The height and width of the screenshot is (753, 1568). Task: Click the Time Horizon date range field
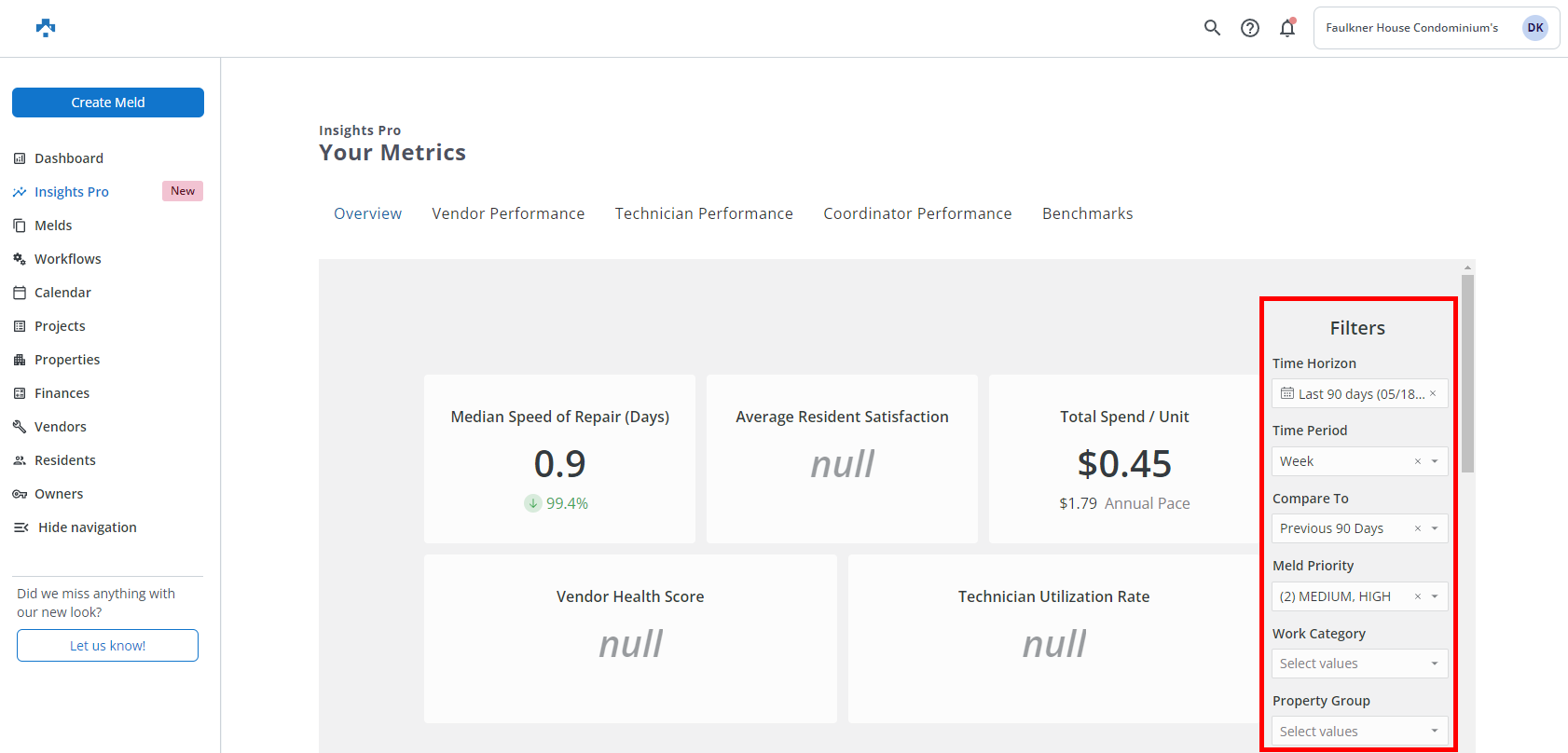(x=1352, y=394)
